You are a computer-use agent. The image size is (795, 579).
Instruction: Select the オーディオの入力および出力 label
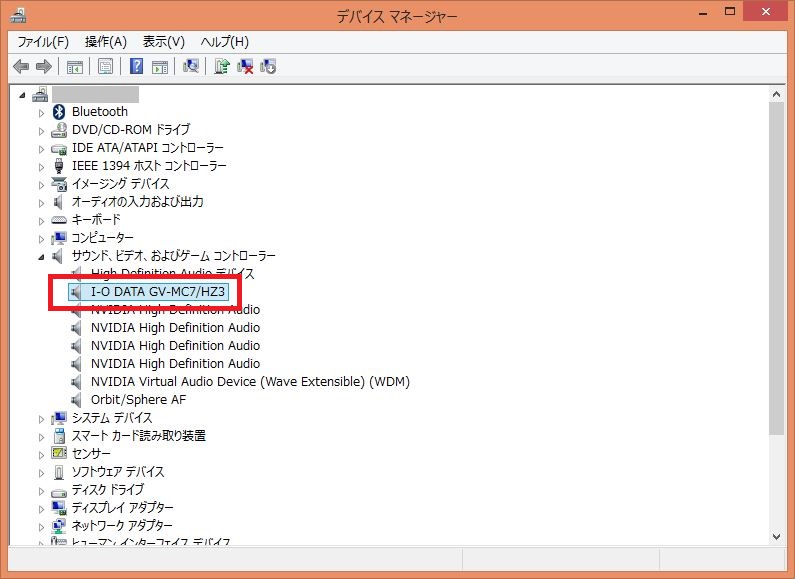(137, 202)
